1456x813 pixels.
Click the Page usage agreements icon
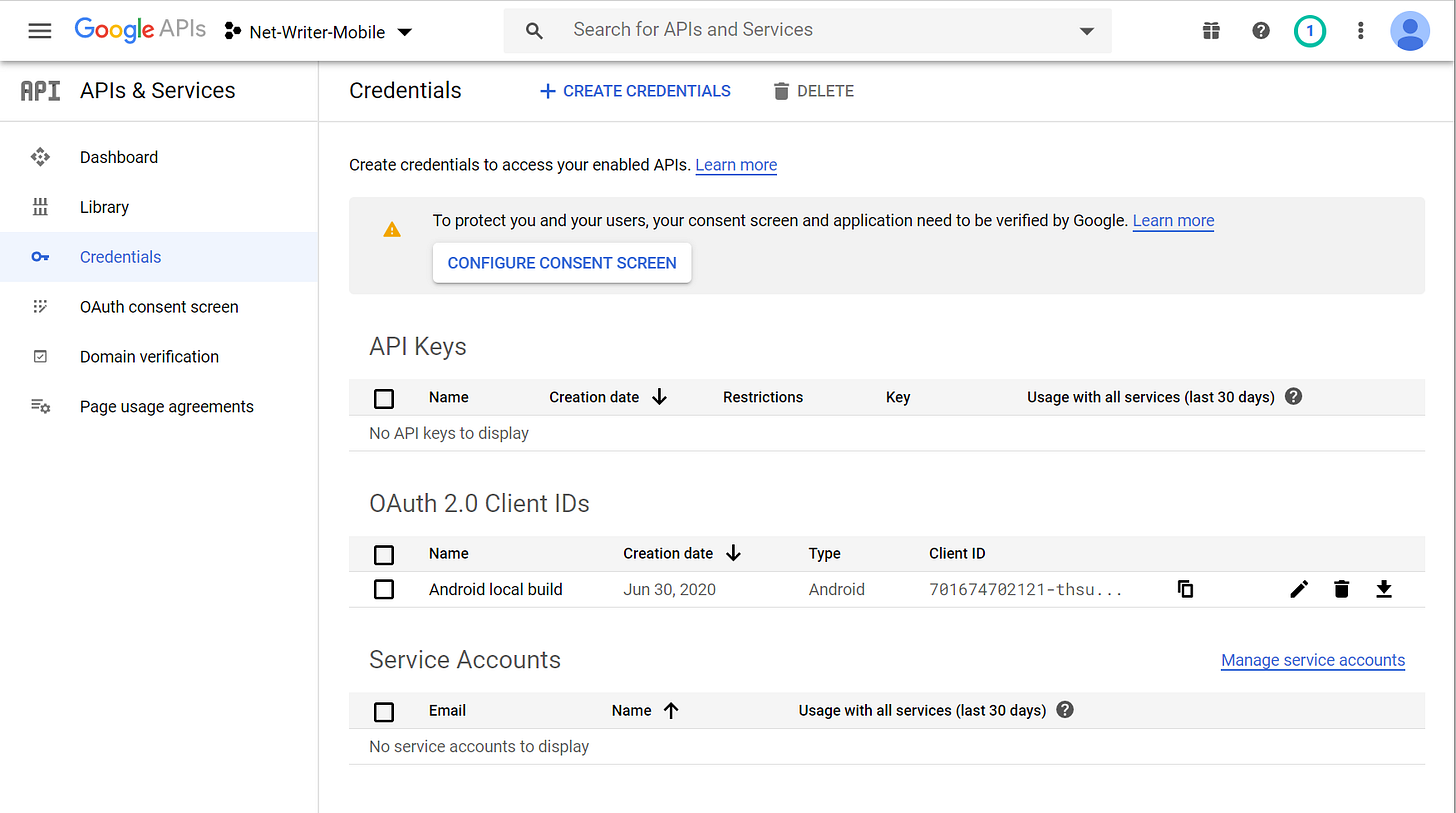[40, 406]
